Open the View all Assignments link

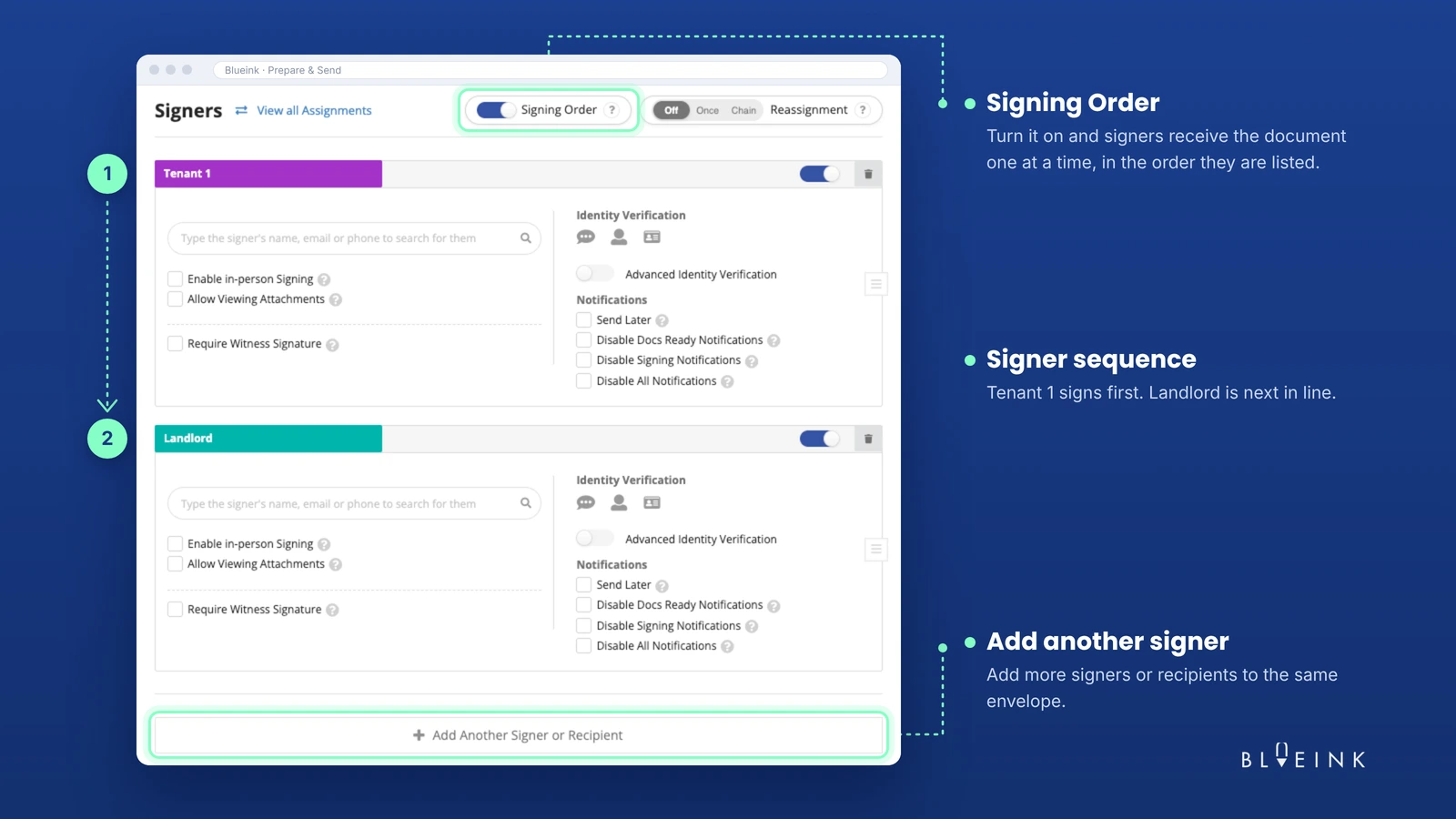click(x=314, y=110)
